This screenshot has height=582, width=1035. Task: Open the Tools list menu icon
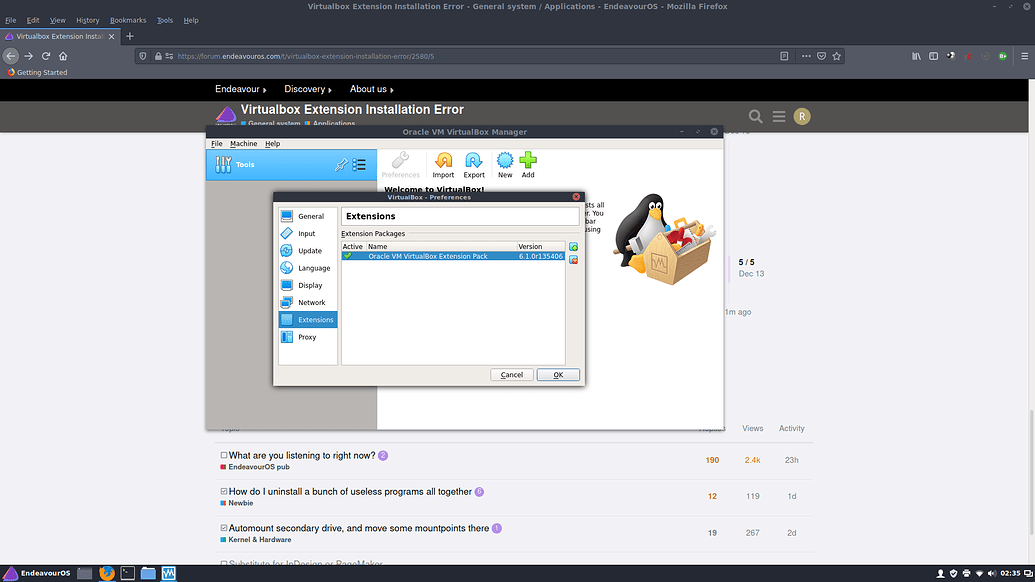coord(359,164)
